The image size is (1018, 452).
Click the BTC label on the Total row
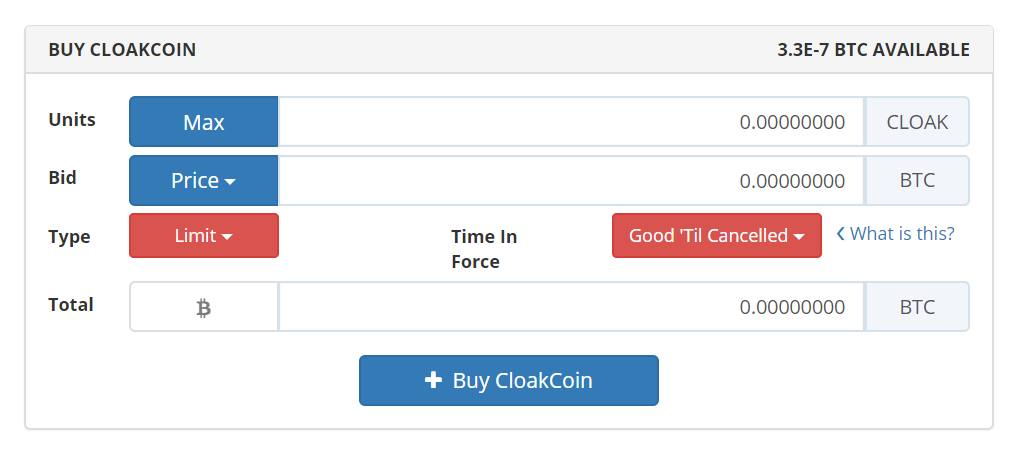[917, 307]
